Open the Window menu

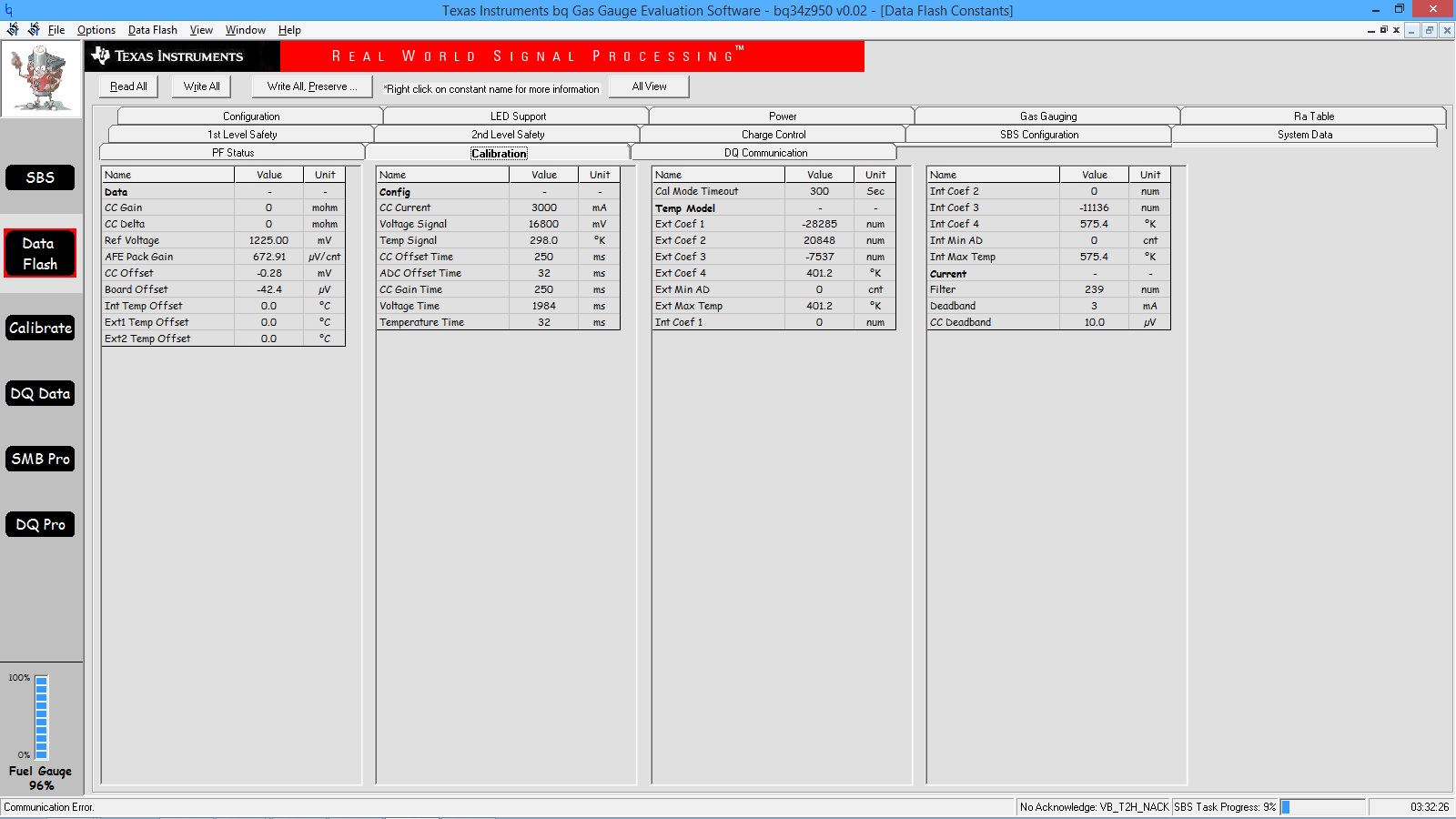tap(246, 30)
